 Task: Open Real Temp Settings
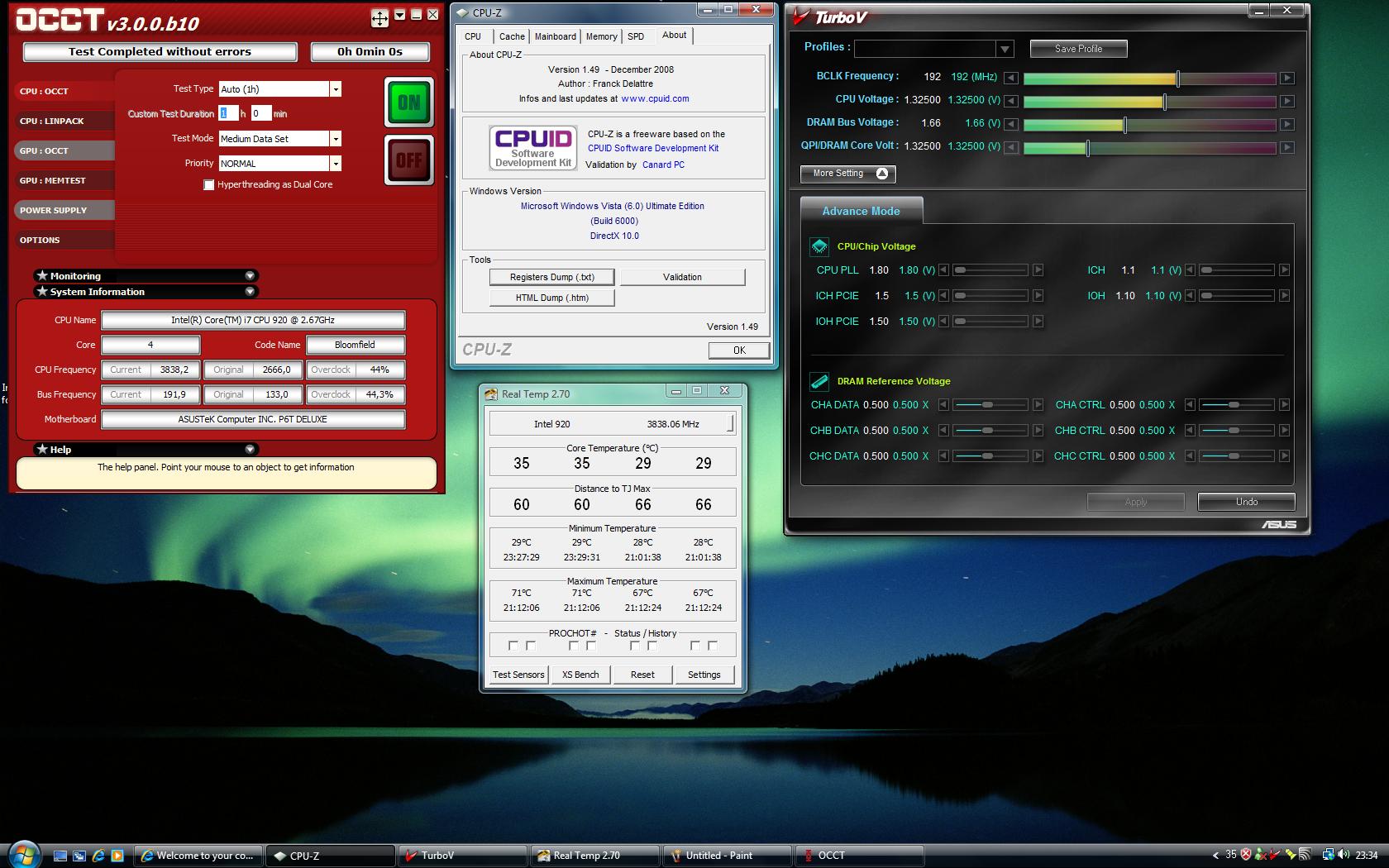pos(704,675)
